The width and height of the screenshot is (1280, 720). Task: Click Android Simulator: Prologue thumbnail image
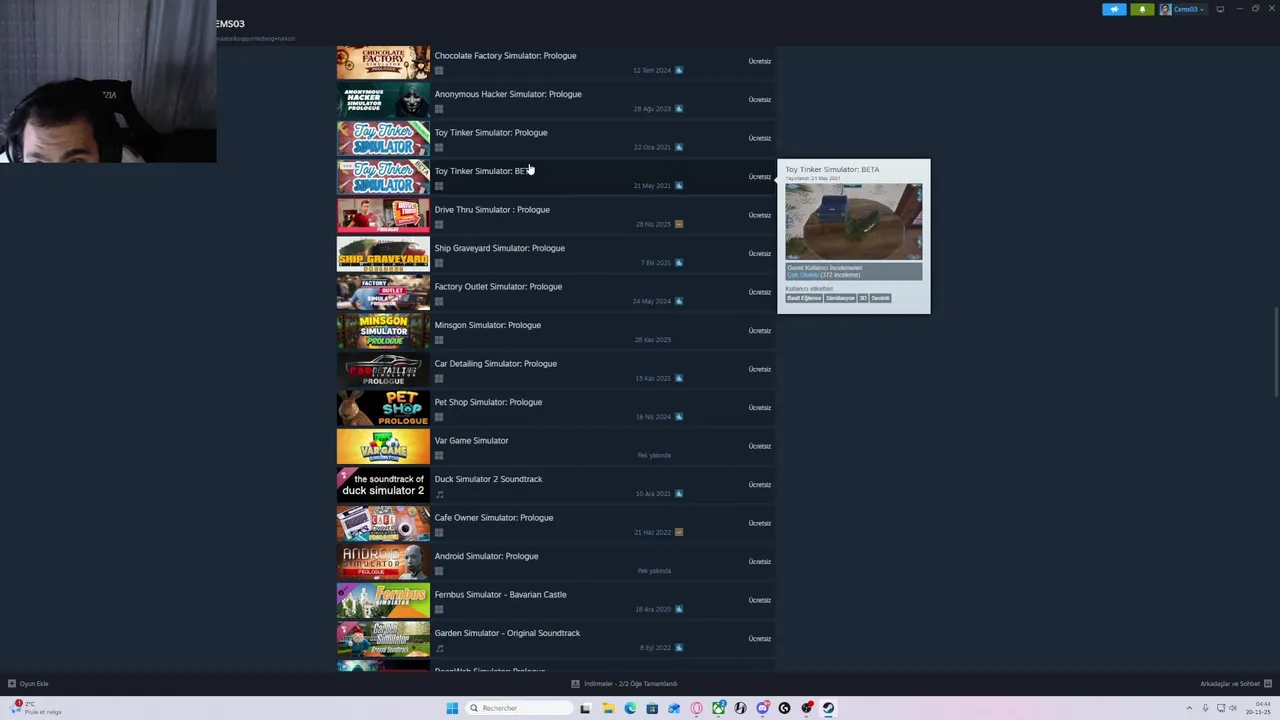[383, 563]
